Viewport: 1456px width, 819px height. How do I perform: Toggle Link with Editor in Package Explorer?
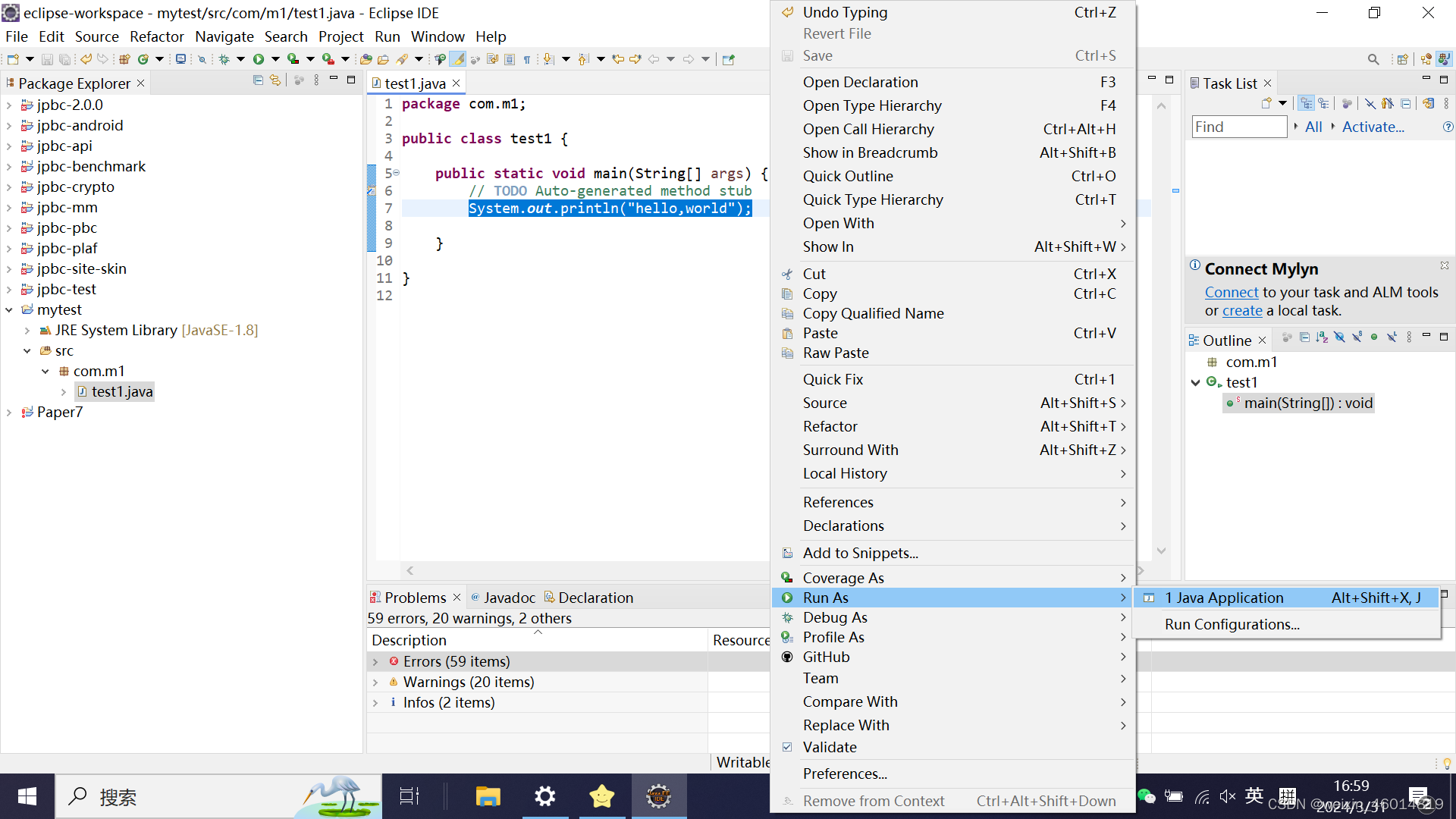[x=275, y=80]
